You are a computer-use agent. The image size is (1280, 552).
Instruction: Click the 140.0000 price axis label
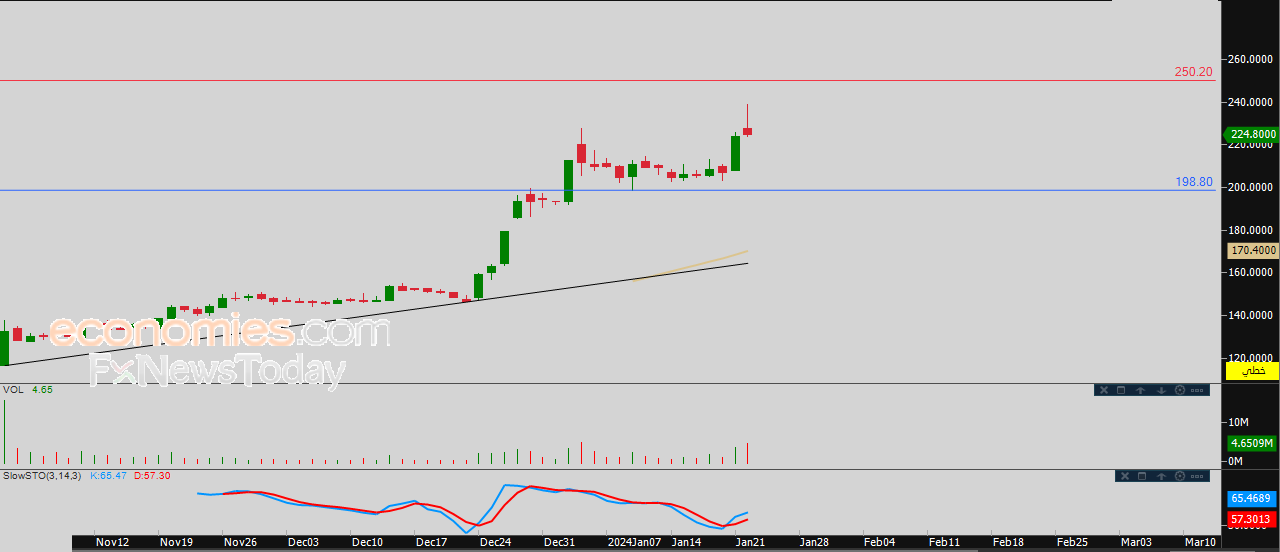point(1251,315)
